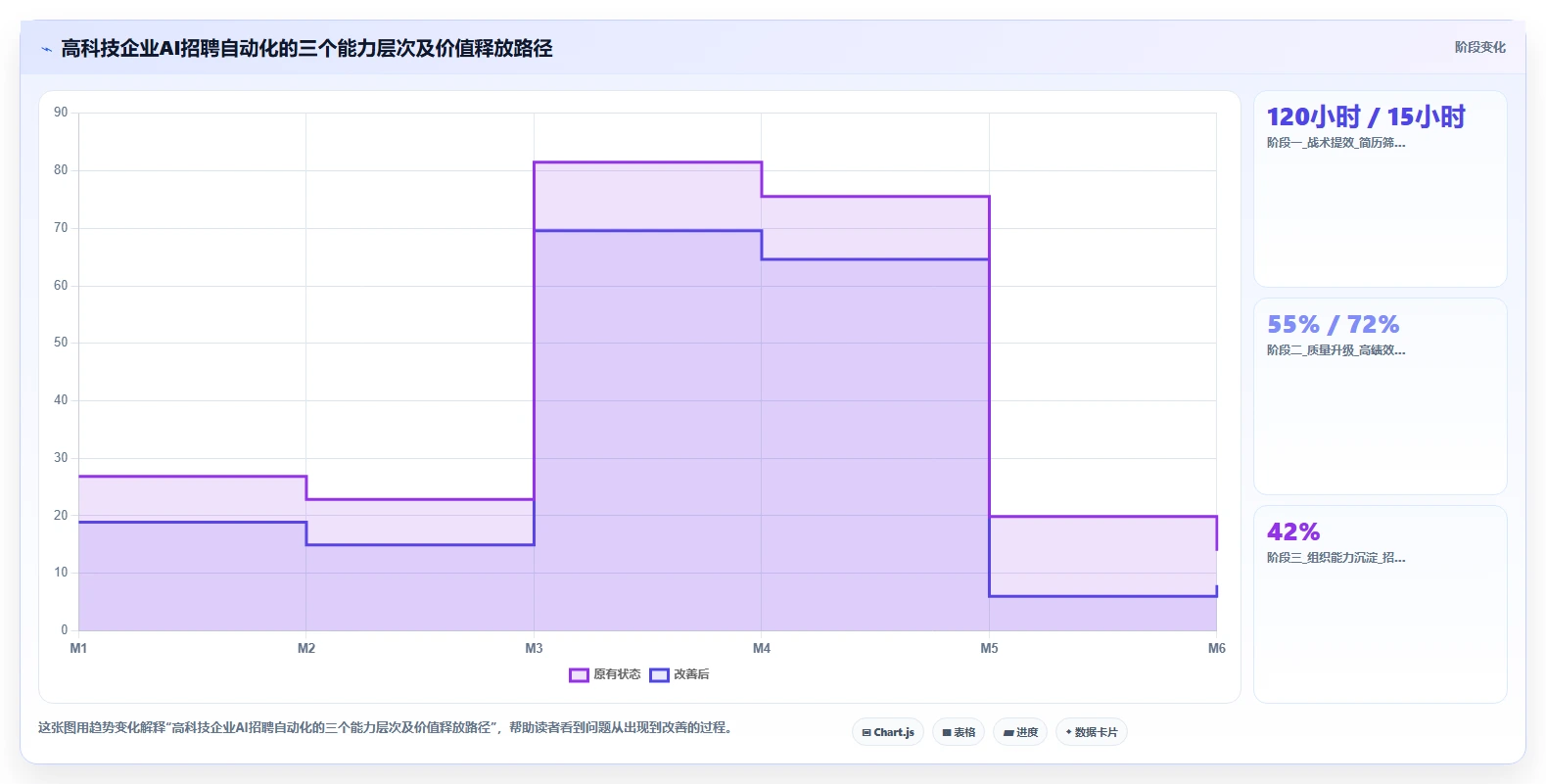The image size is (1546, 784).
Task: Click the 阶段三_组织能力沉淀 card caption
Action: [x=1335, y=558]
